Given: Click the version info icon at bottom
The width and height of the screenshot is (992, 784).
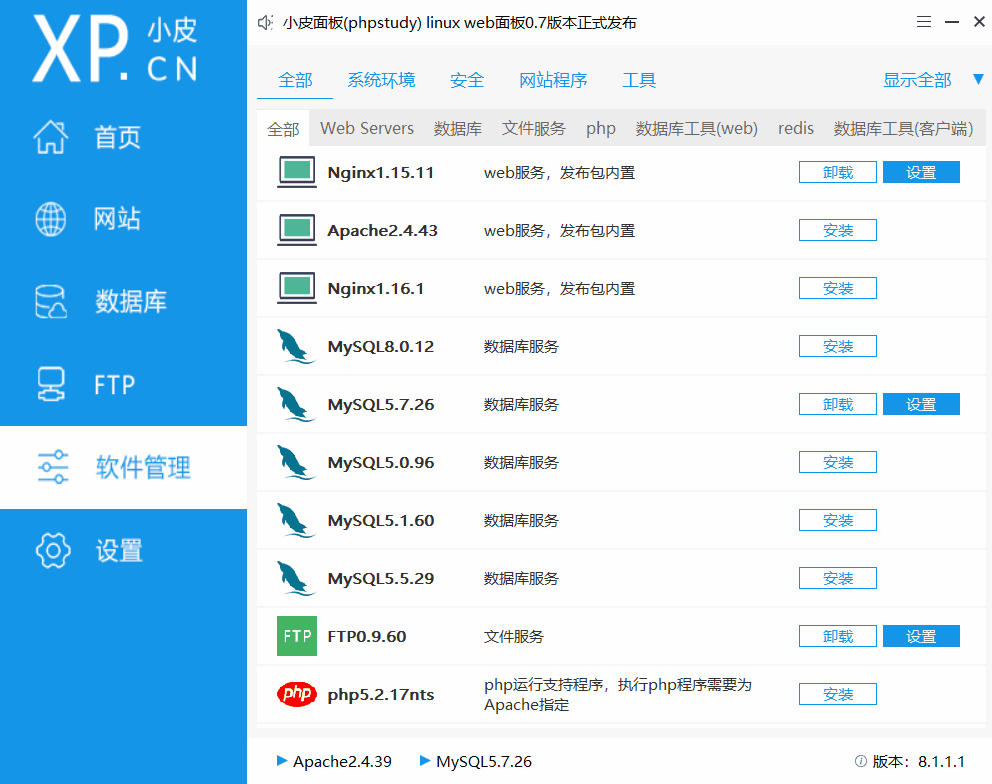Looking at the screenshot, I should [860, 762].
